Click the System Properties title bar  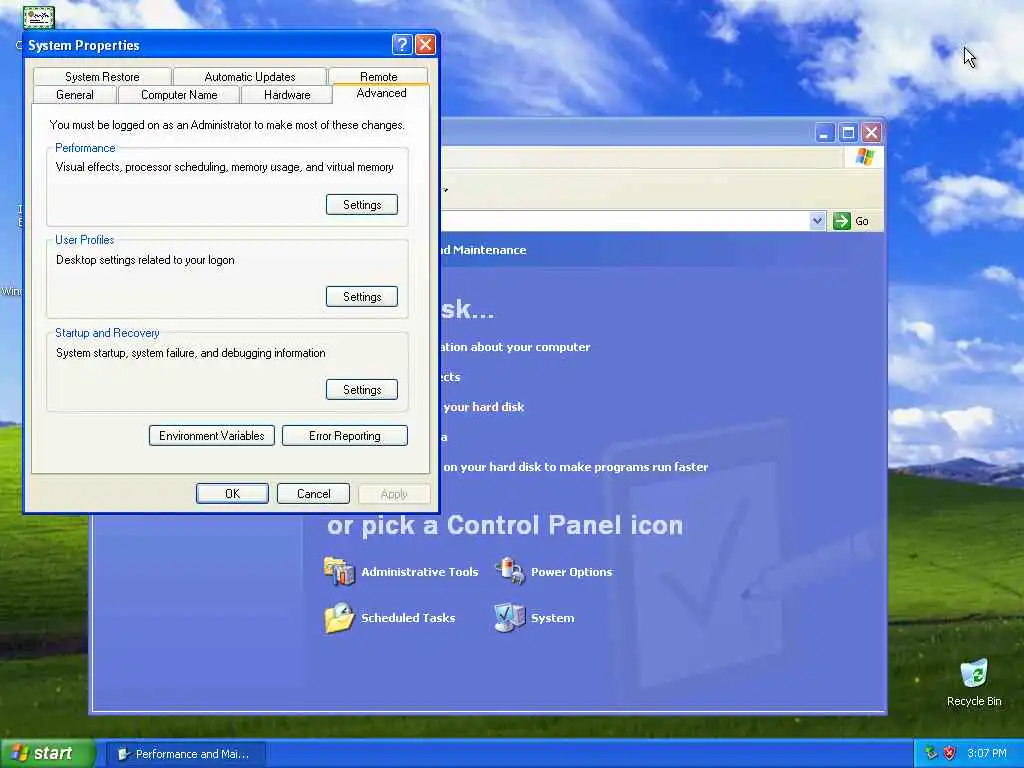[208, 45]
